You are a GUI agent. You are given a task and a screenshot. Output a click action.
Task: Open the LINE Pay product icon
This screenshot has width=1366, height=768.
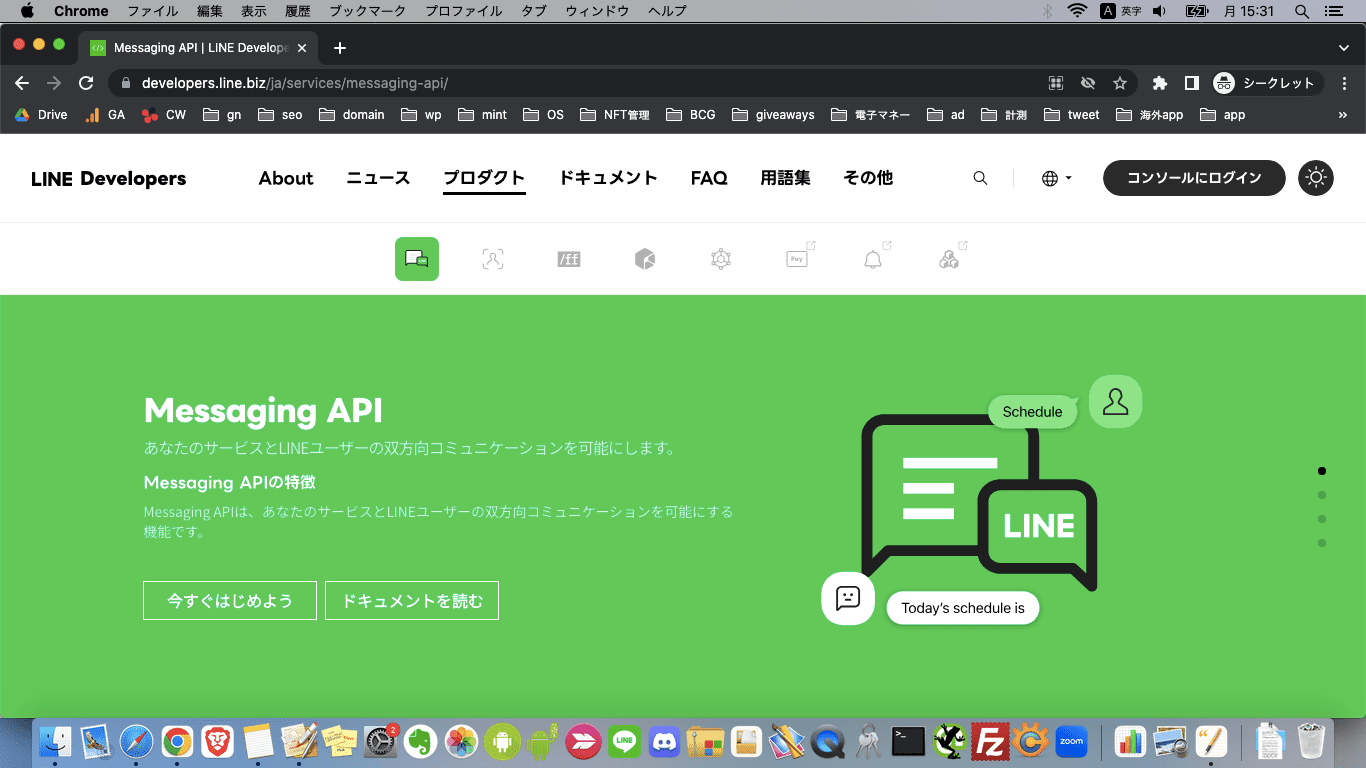[x=797, y=259]
